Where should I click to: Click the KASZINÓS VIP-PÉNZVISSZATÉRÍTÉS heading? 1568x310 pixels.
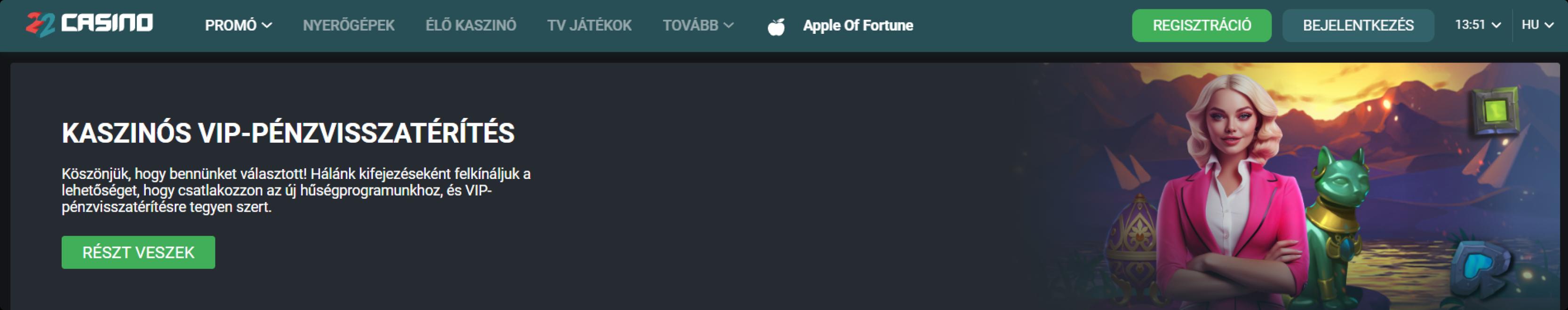point(288,133)
